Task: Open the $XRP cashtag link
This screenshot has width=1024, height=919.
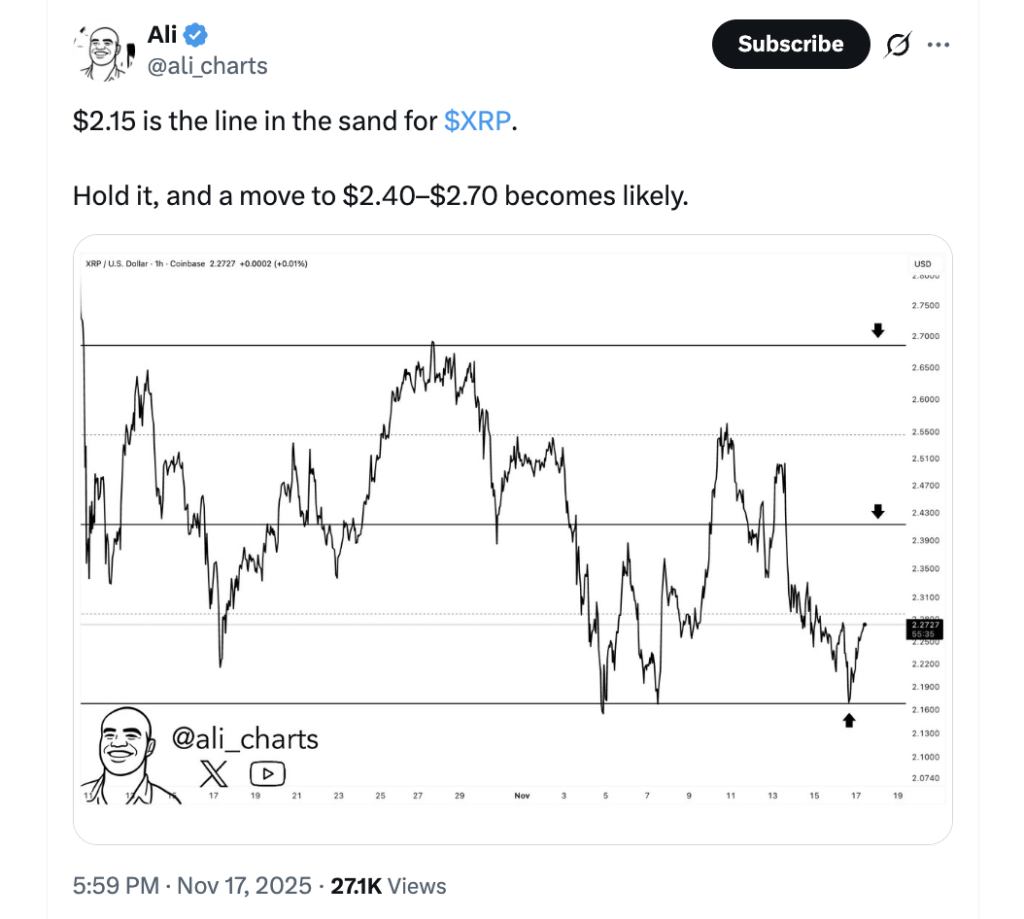Action: 476,122
